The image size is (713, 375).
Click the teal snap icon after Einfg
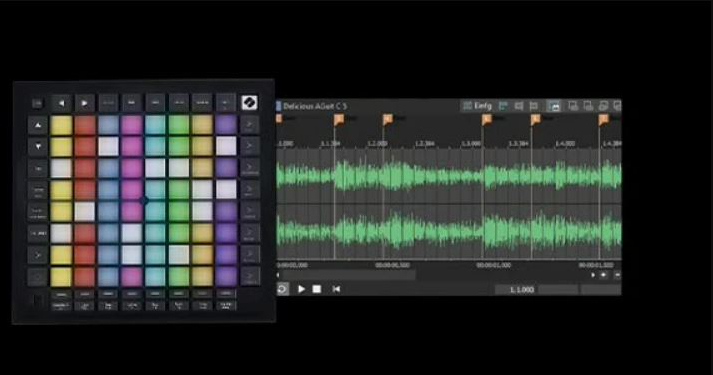coord(503,106)
